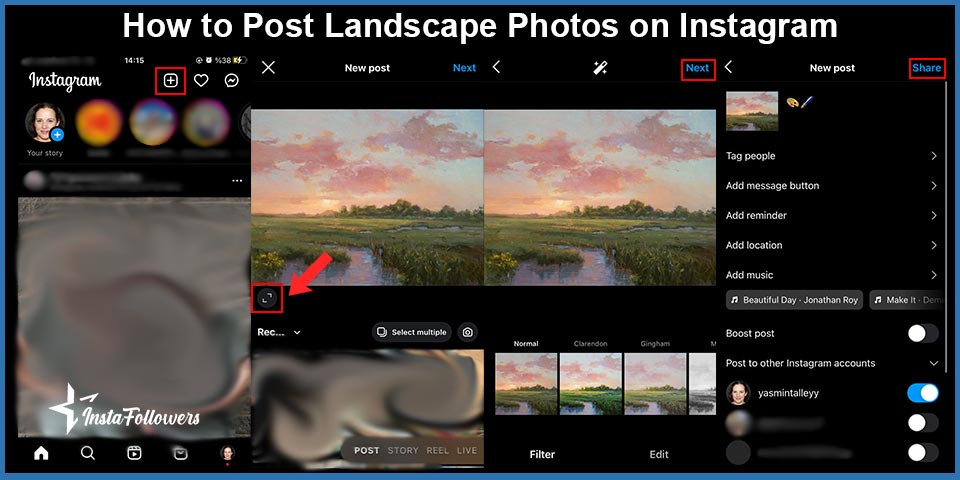Go to the Home tab icon
The image size is (960, 480).
pos(41,453)
